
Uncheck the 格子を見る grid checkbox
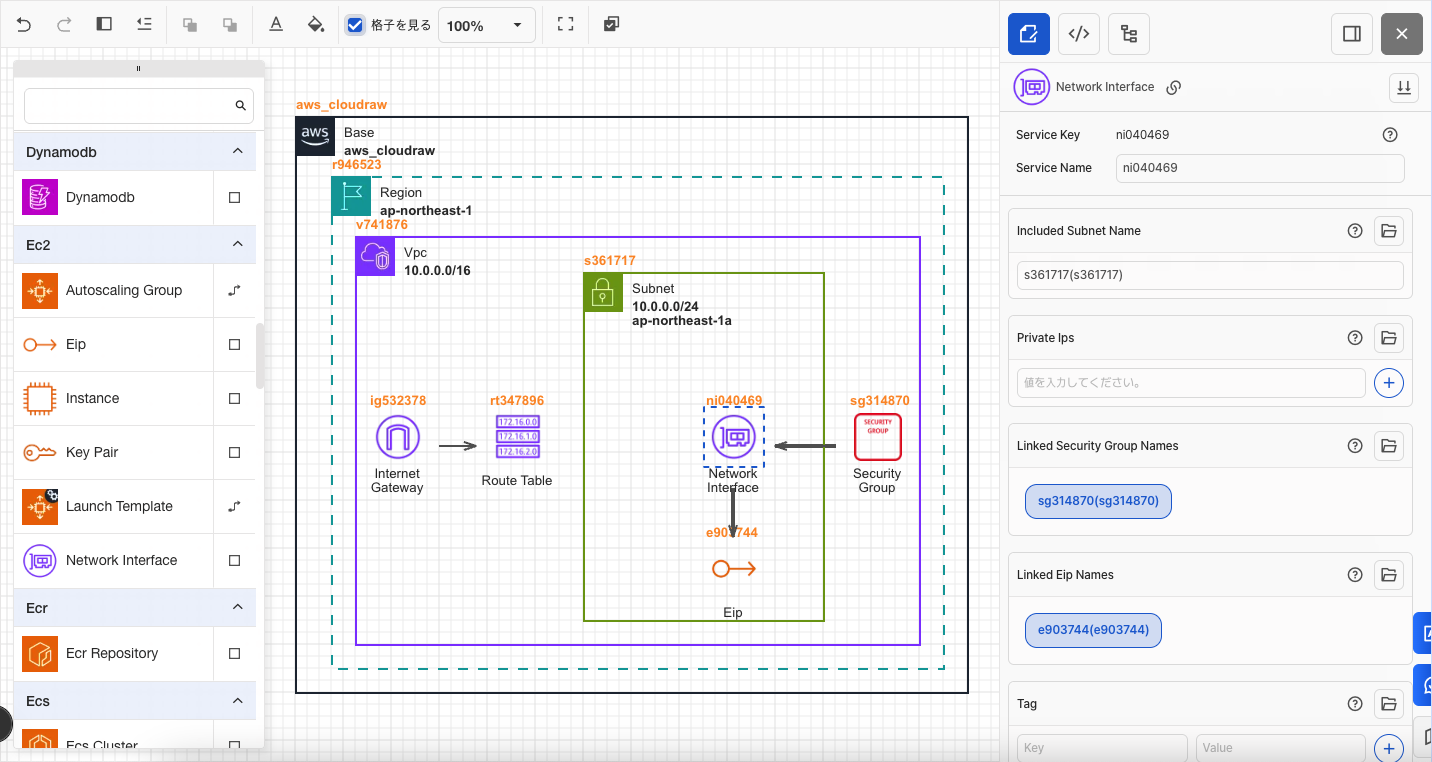(355, 25)
